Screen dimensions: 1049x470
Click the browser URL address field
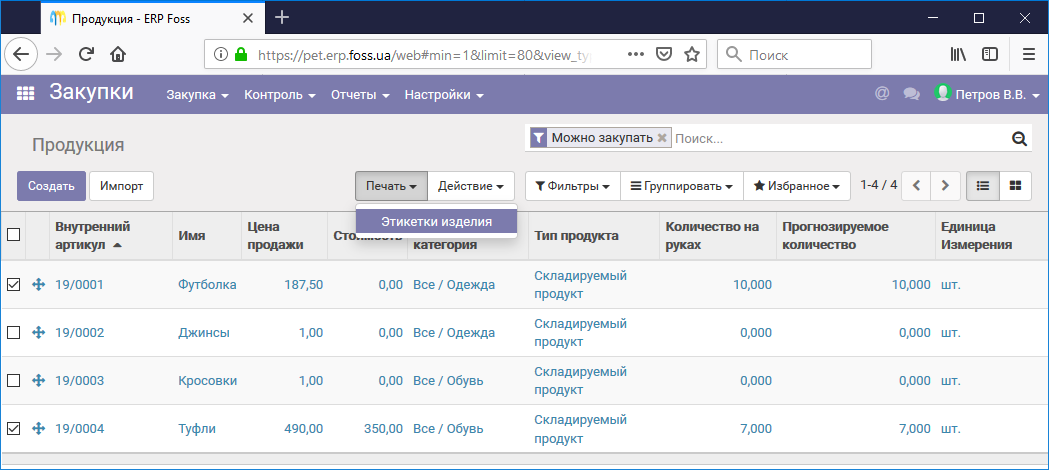(425, 54)
